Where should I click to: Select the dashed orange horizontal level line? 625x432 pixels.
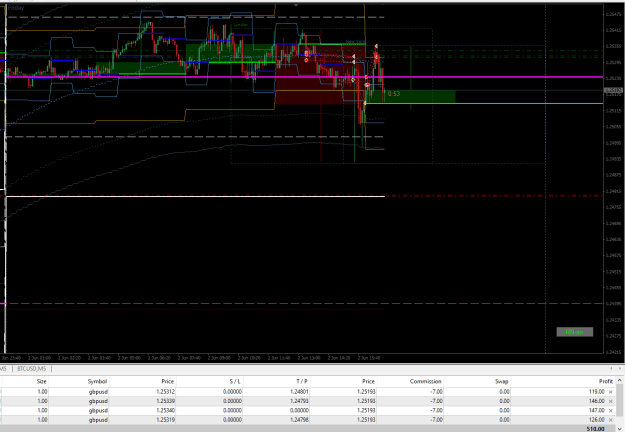303,304
